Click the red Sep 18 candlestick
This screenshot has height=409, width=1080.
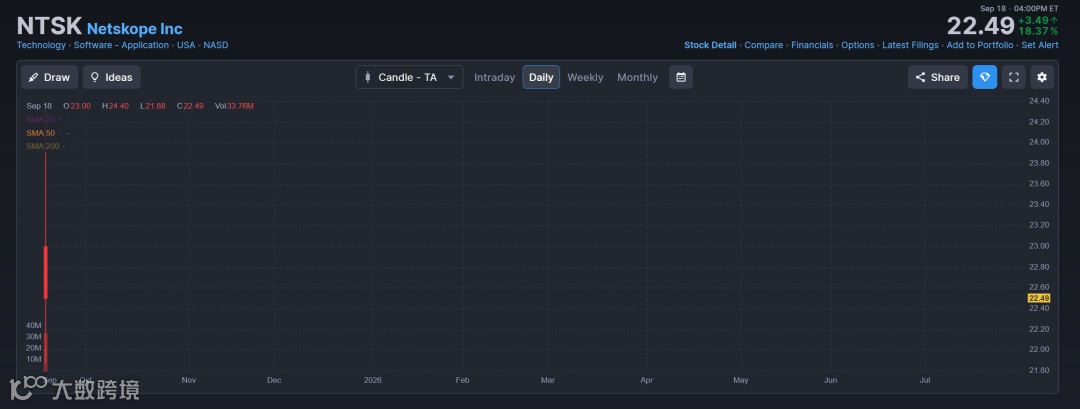coord(45,272)
